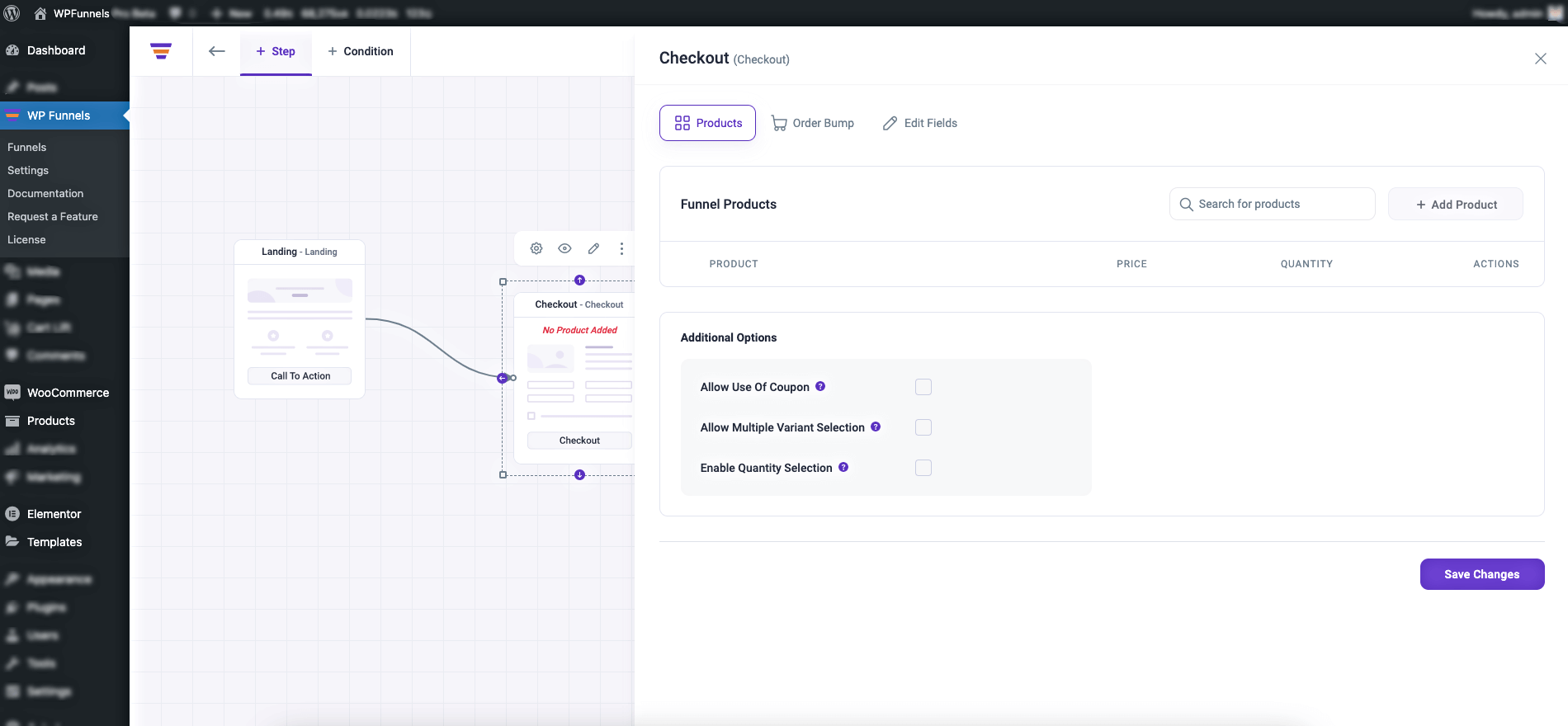
Task: Click Checkout button on Checkout node
Action: click(x=579, y=440)
